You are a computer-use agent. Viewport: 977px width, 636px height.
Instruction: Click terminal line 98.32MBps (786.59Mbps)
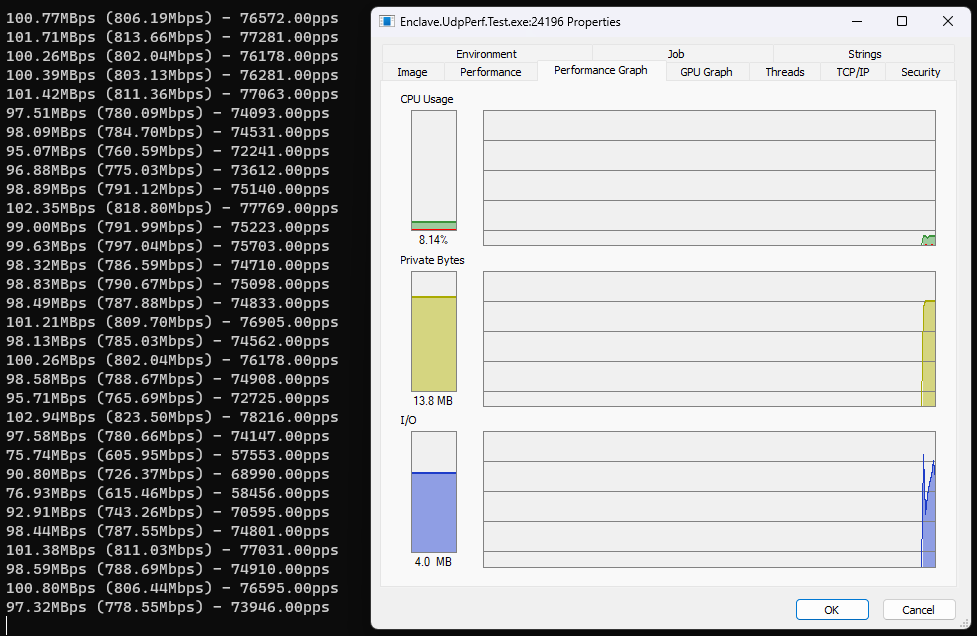coord(168,265)
